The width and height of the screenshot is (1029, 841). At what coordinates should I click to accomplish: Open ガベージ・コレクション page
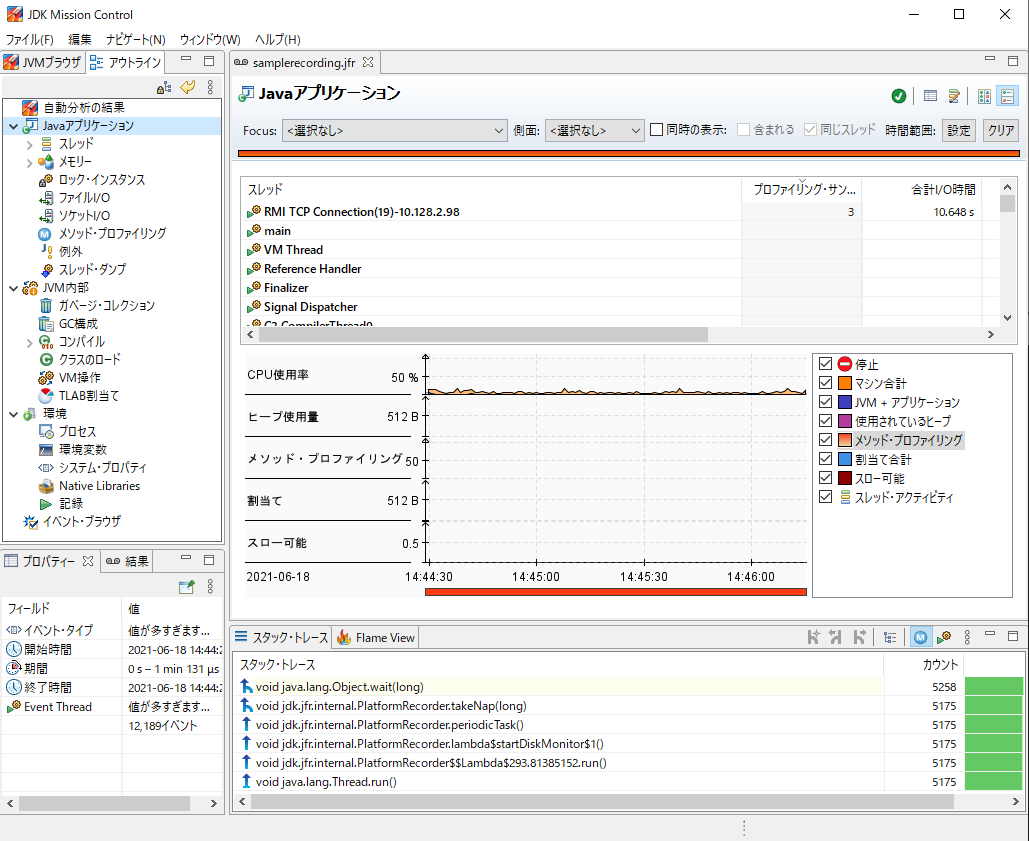106,306
